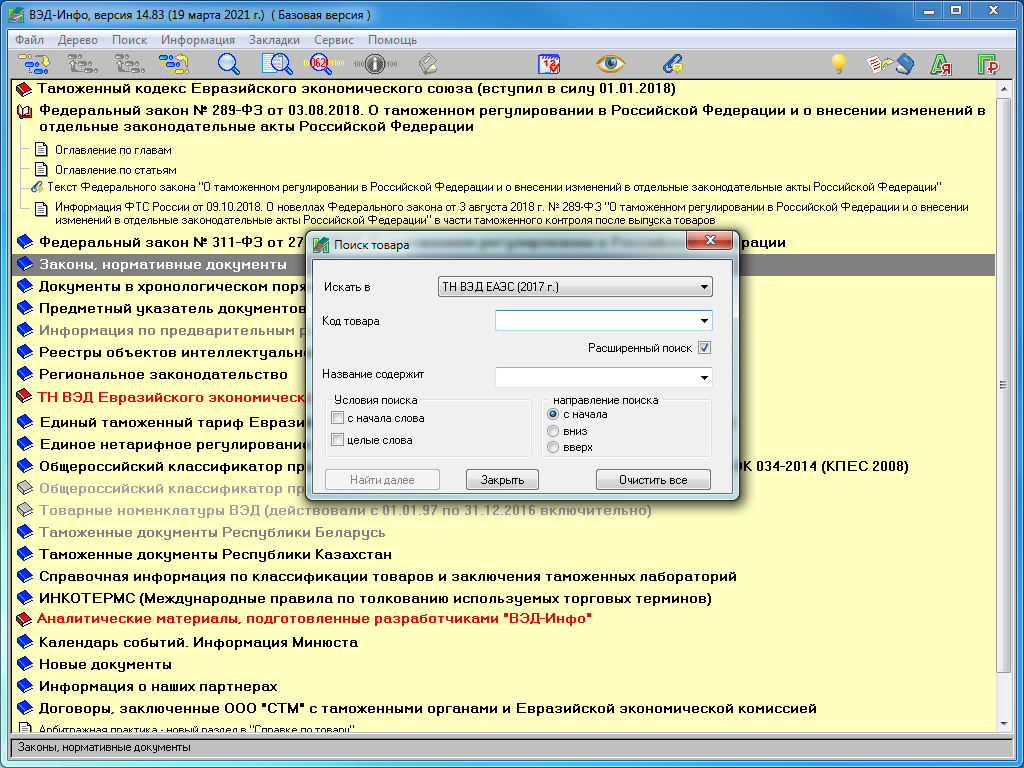1024x768 pixels.
Task: Click the magnifying glass search icon in toolbar
Action: pyautogui.click(x=229, y=64)
